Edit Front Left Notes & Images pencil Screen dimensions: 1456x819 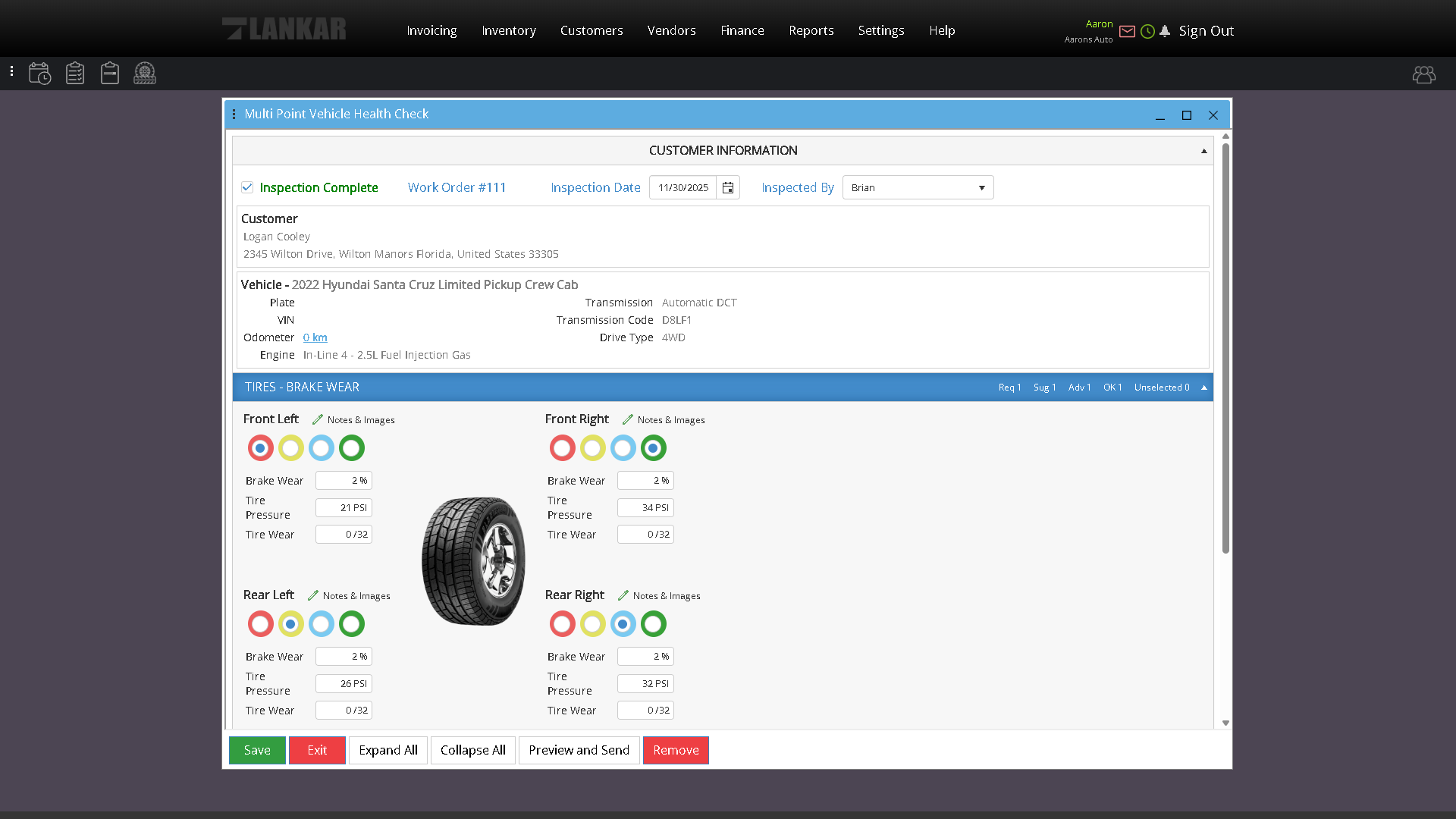[x=318, y=419]
